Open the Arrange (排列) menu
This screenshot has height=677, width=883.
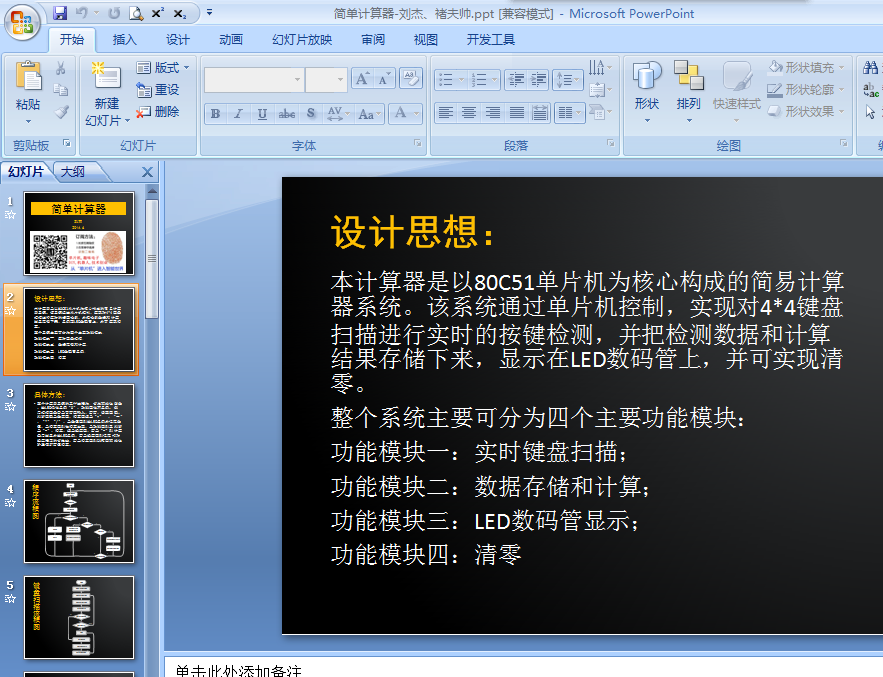(688, 92)
